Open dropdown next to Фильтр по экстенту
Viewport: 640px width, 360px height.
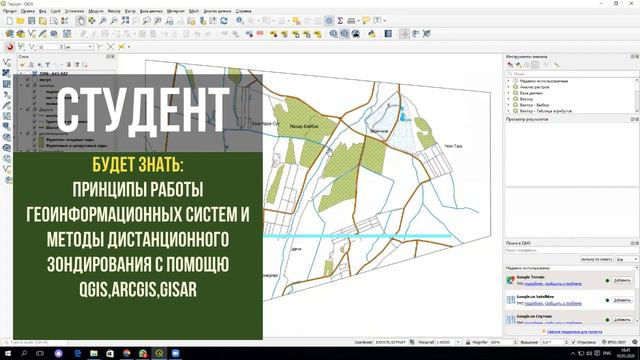tap(627, 259)
